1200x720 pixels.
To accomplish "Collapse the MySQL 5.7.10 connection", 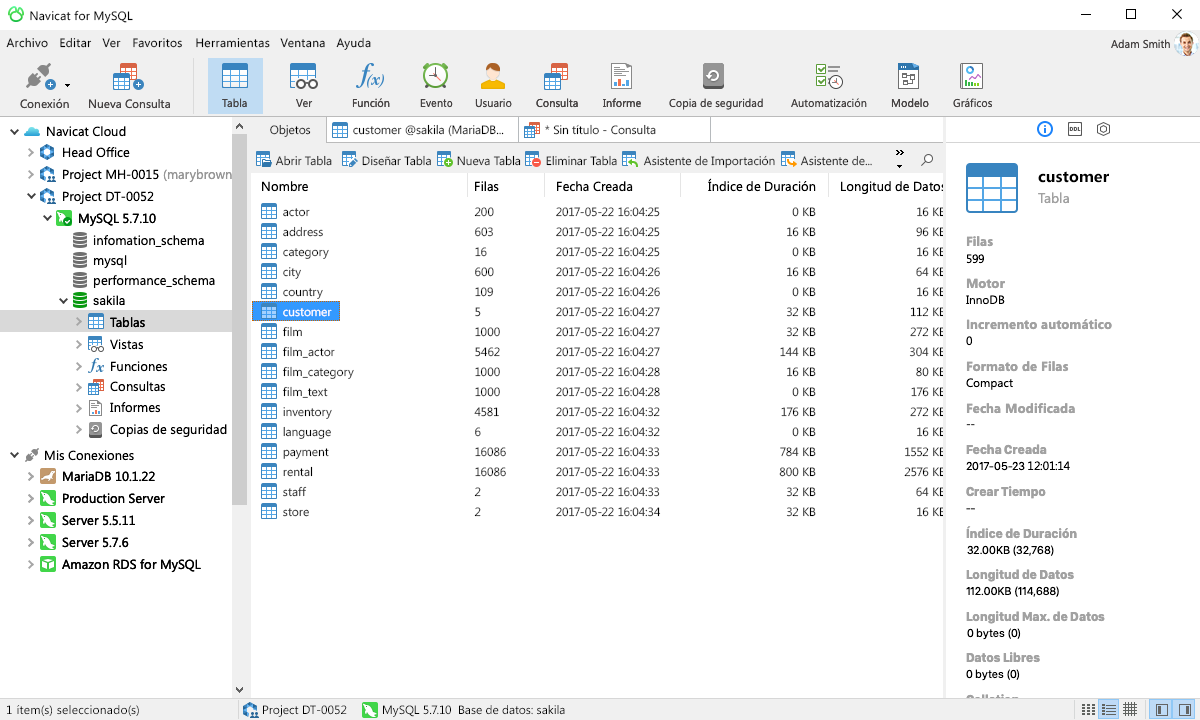I will click(48, 218).
